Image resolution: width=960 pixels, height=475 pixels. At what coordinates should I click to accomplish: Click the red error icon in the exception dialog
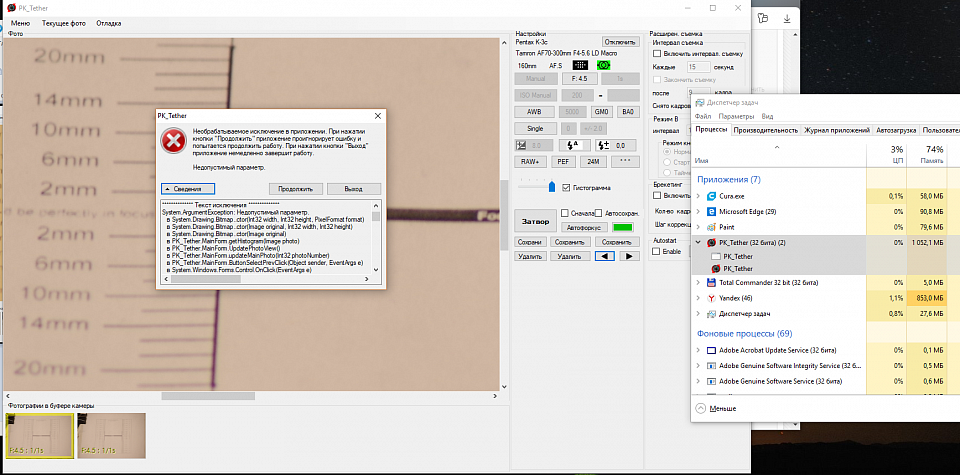173,142
